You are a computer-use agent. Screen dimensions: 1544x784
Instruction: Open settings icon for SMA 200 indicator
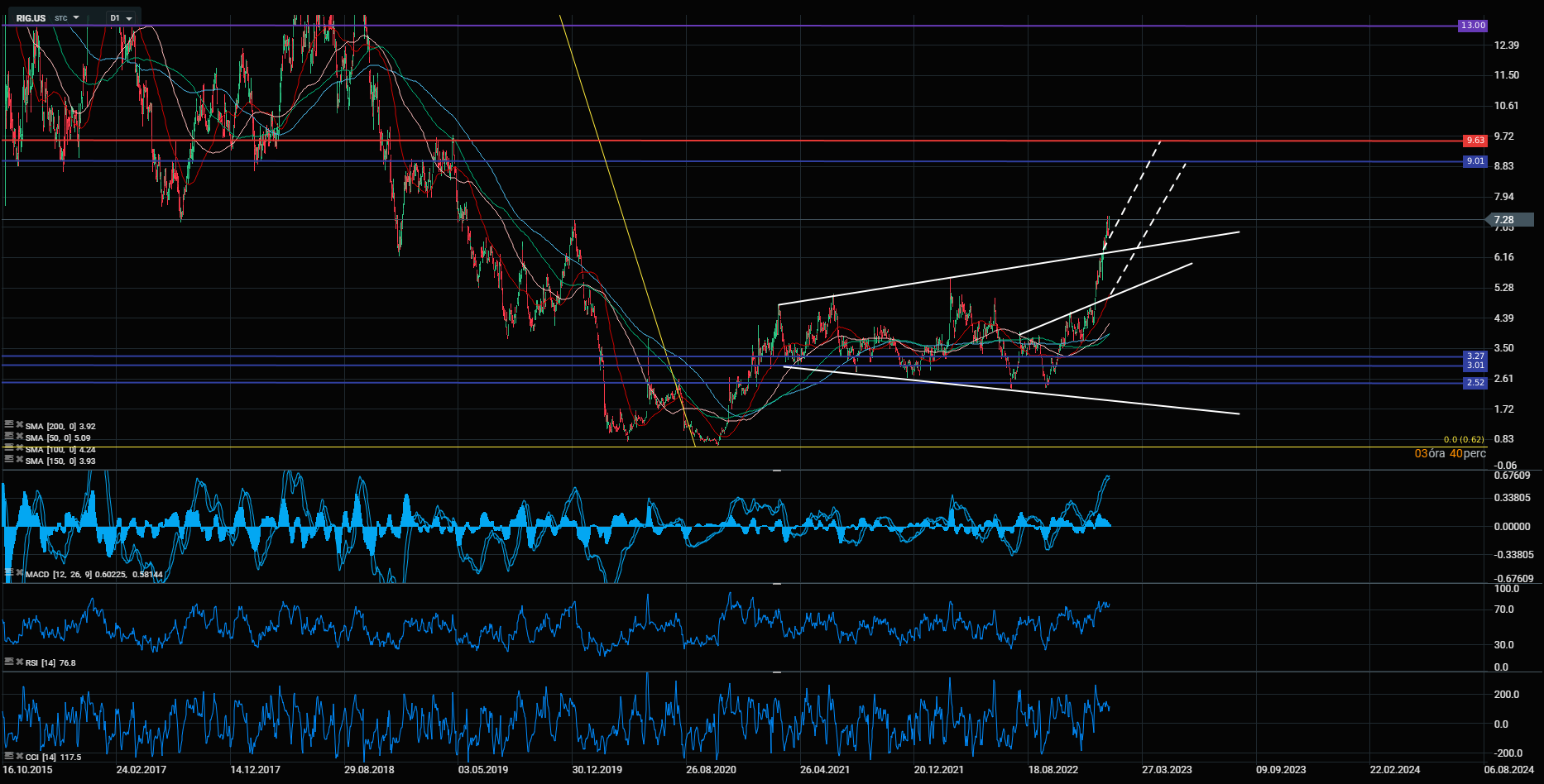tap(9, 425)
